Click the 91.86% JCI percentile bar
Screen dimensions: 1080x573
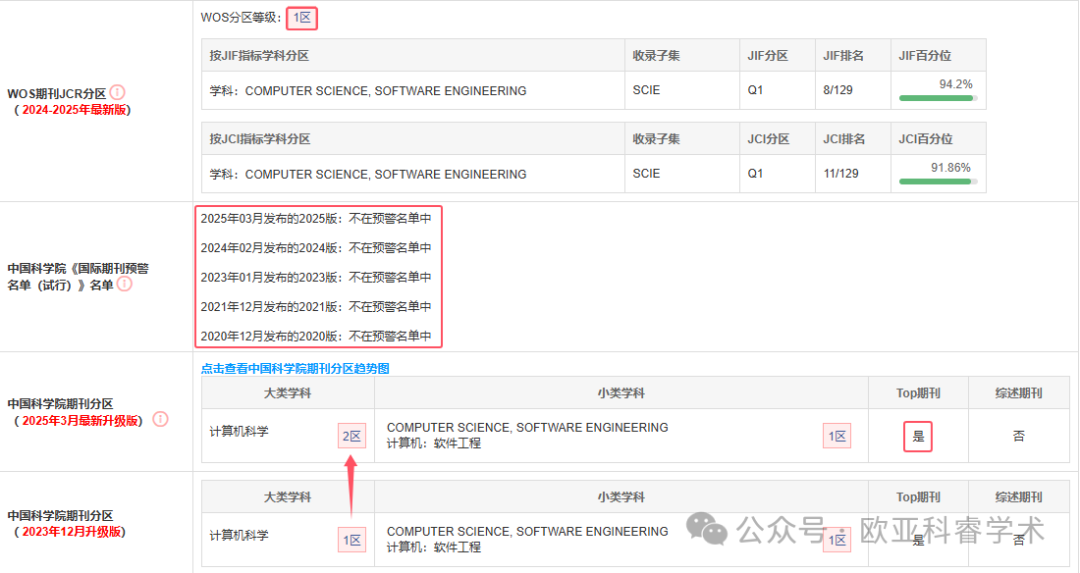point(937,182)
